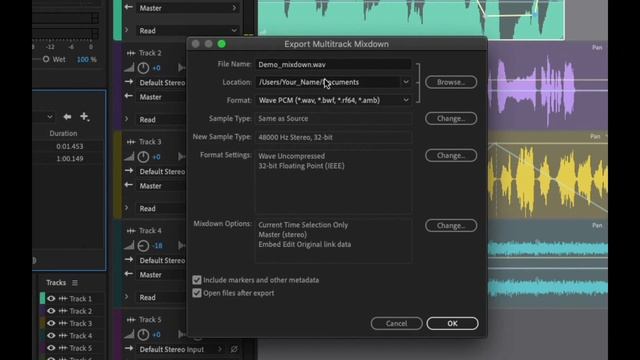
Task: Open Track 2 Read automation mode dropdown
Action: coord(161,120)
